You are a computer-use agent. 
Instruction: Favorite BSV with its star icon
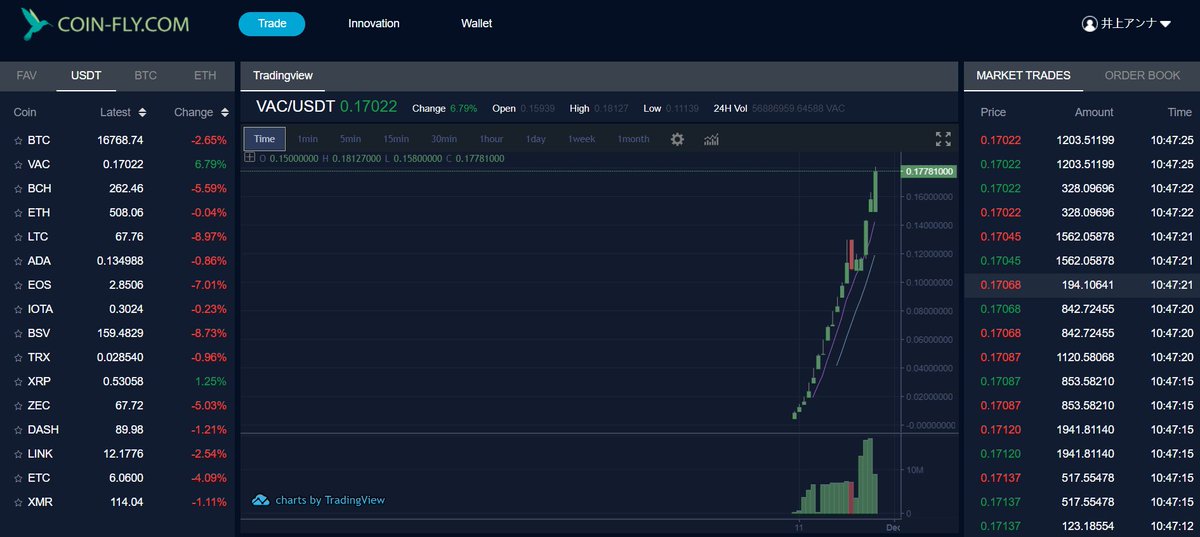click(x=18, y=333)
